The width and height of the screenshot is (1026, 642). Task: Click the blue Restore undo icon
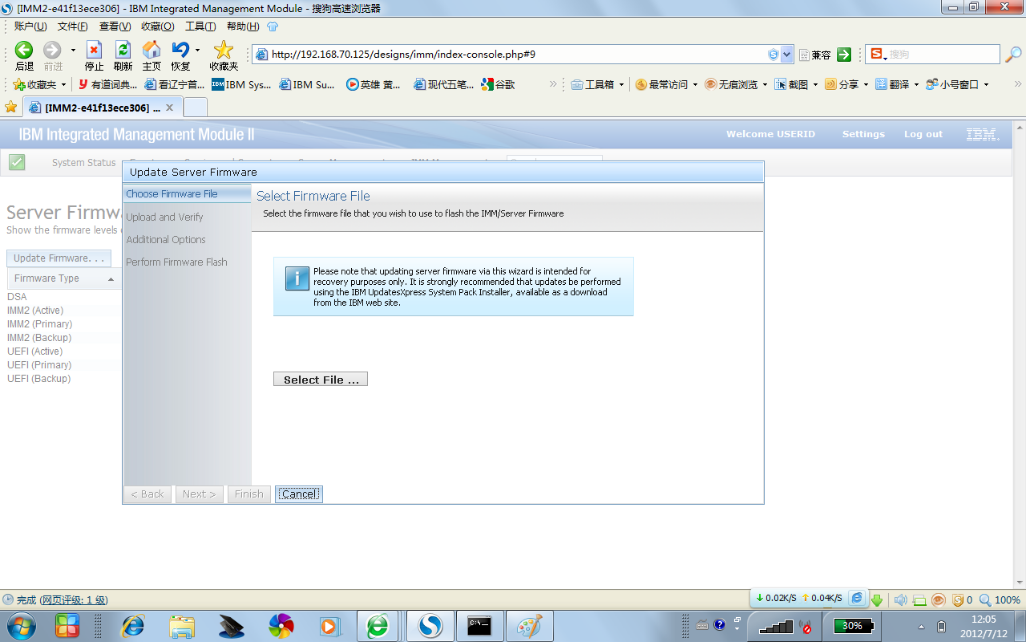(x=180, y=50)
